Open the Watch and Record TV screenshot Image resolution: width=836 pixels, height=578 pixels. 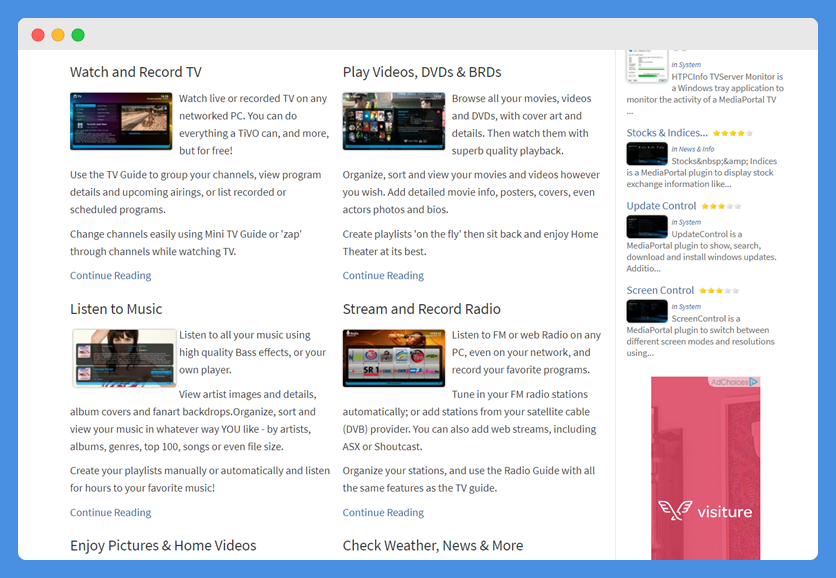point(121,121)
